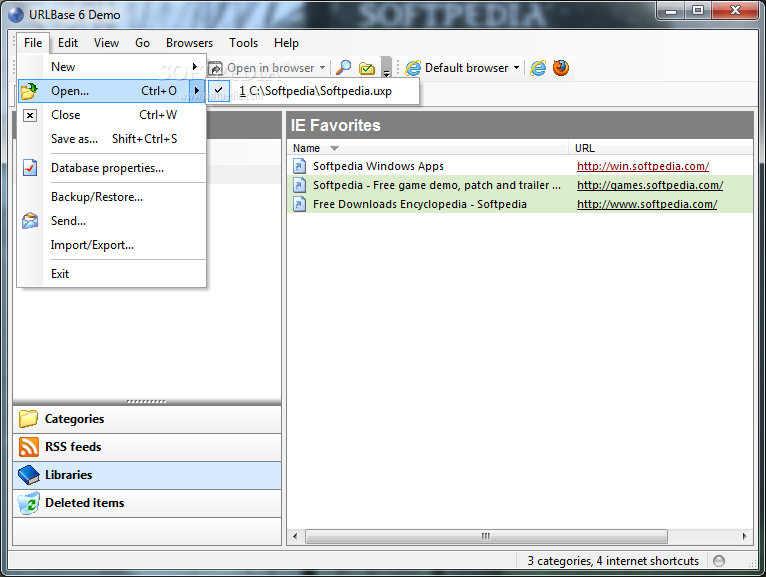Click the scroll left arrow
Viewport: 766px width, 577px height.
(x=295, y=536)
